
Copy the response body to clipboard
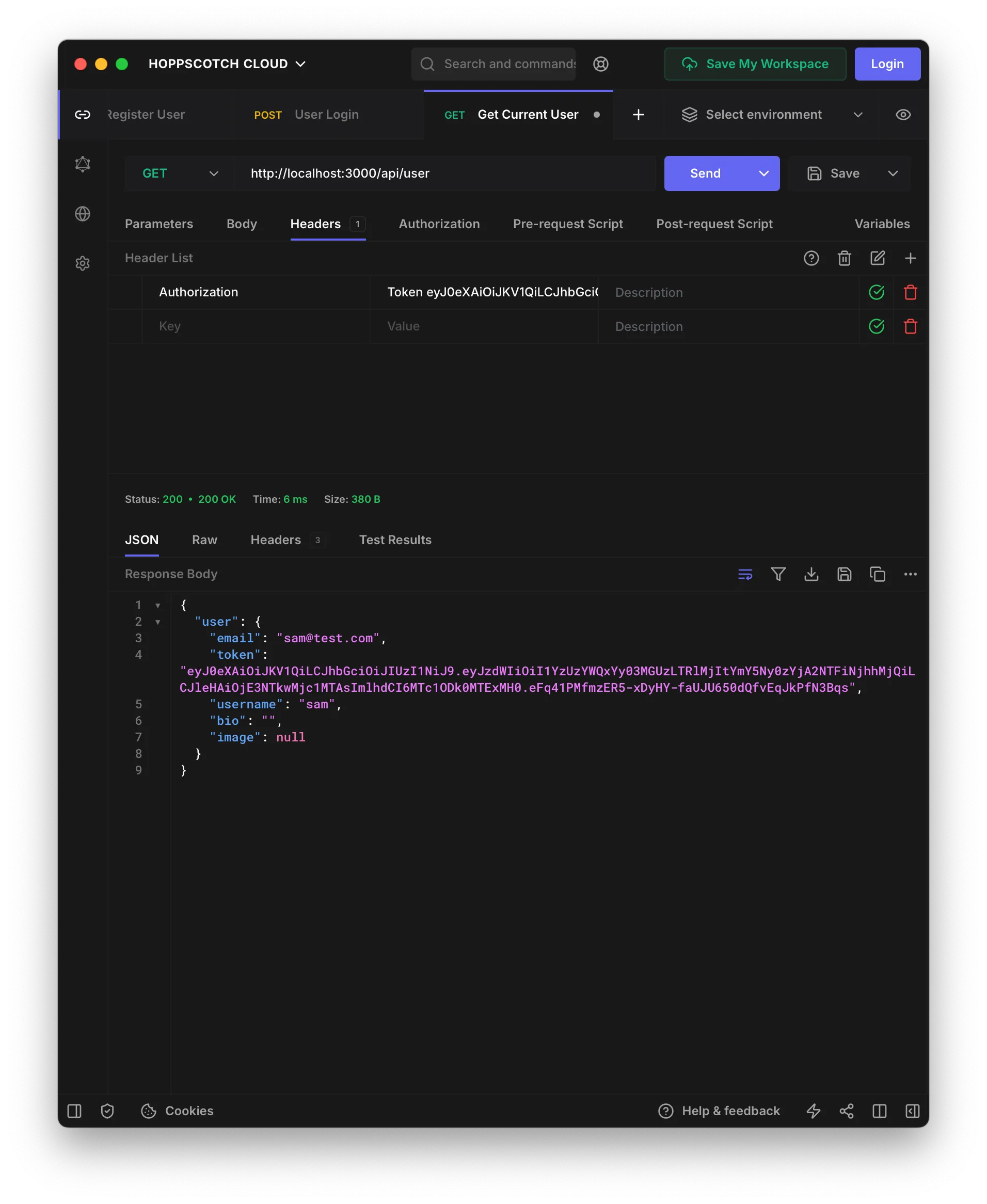pyautogui.click(x=877, y=575)
